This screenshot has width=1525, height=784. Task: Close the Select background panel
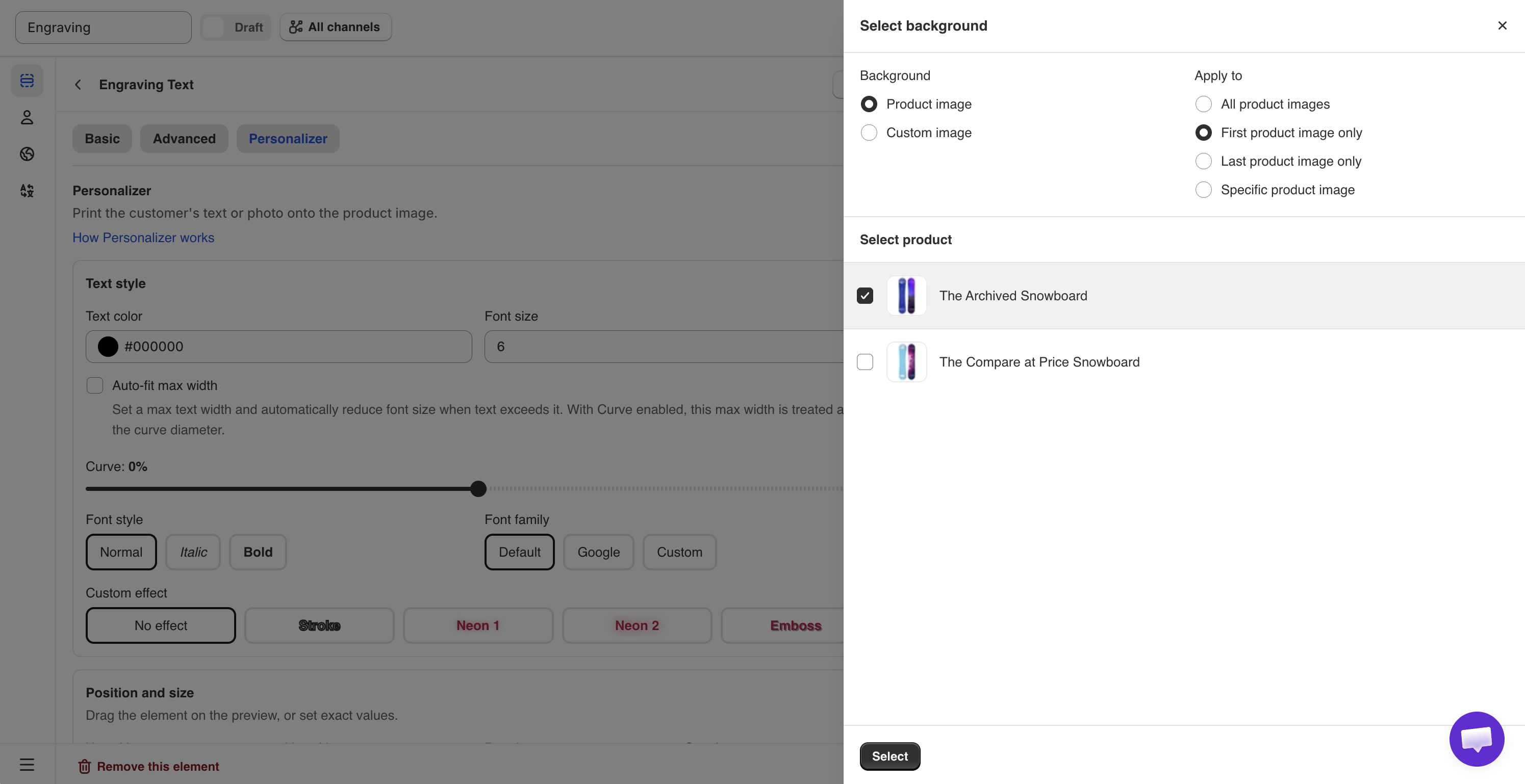coord(1502,25)
